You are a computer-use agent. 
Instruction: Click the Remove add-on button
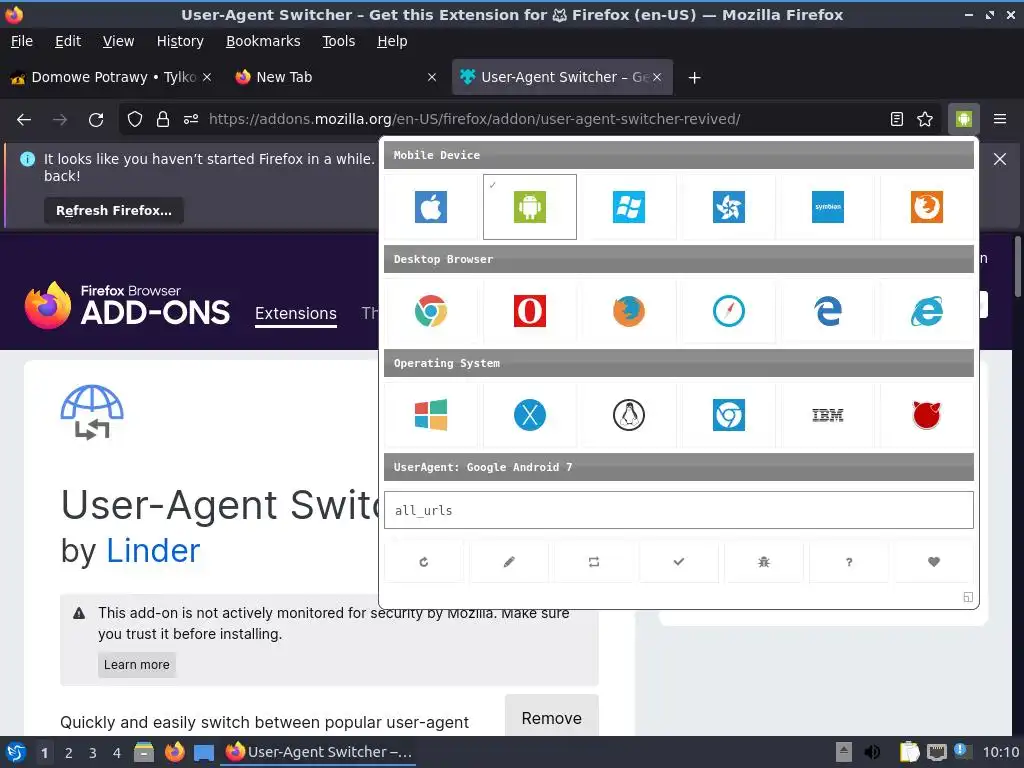click(x=552, y=718)
